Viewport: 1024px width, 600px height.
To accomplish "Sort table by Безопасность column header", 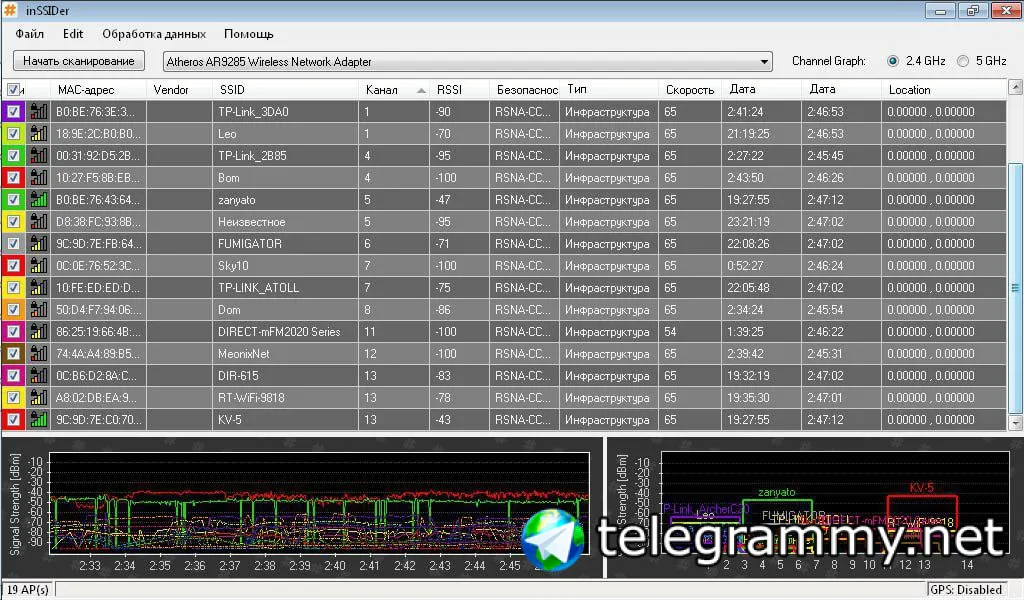I will pos(524,89).
